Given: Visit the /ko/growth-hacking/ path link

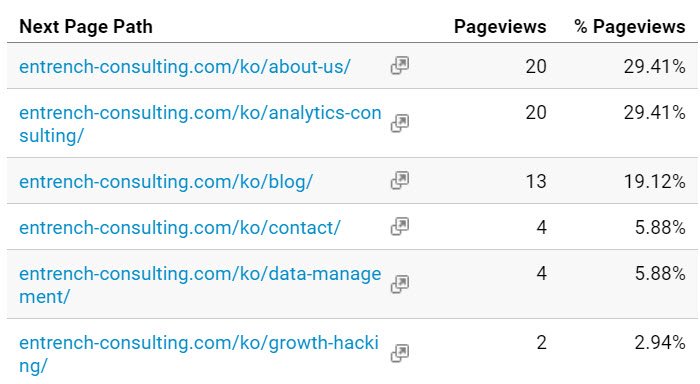Looking at the screenshot, I should pyautogui.click(x=199, y=354).
